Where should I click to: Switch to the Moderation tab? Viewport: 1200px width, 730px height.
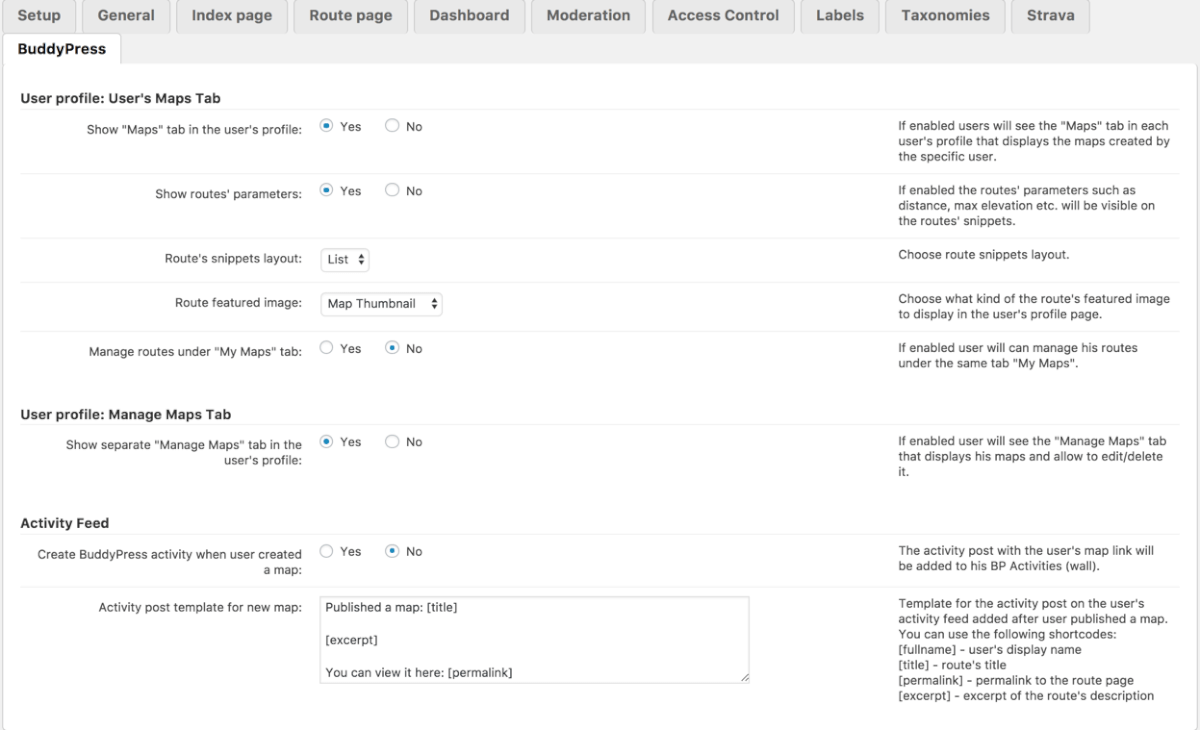(590, 16)
